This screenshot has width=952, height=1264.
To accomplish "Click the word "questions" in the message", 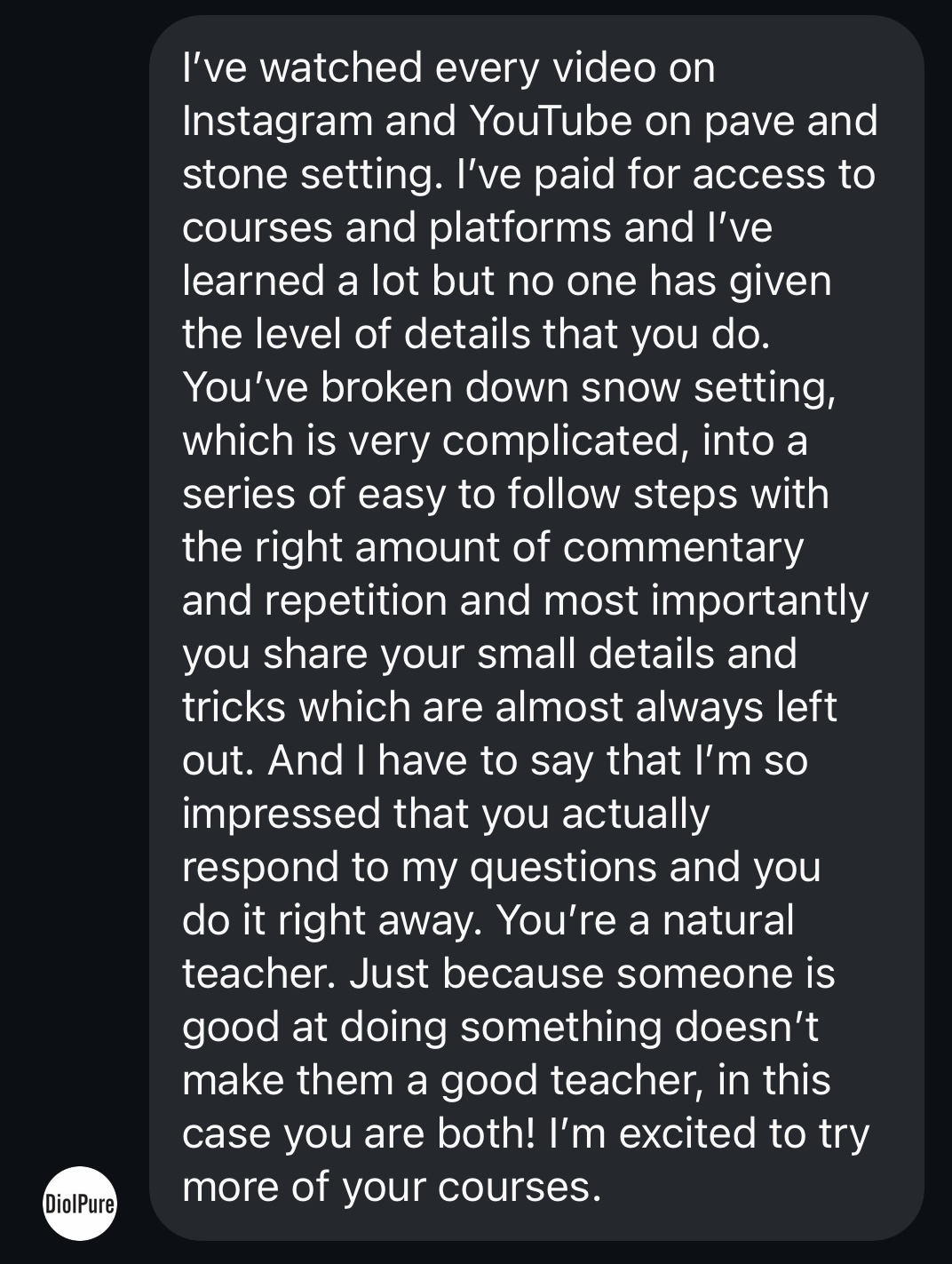I will (x=563, y=868).
